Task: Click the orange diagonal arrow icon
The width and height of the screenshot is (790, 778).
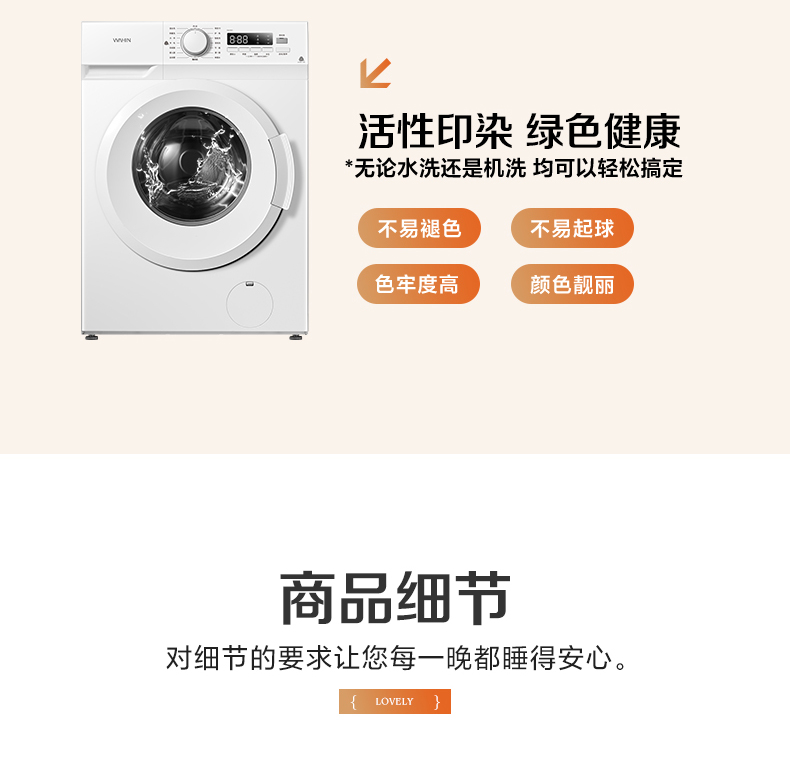Action: tap(375, 73)
